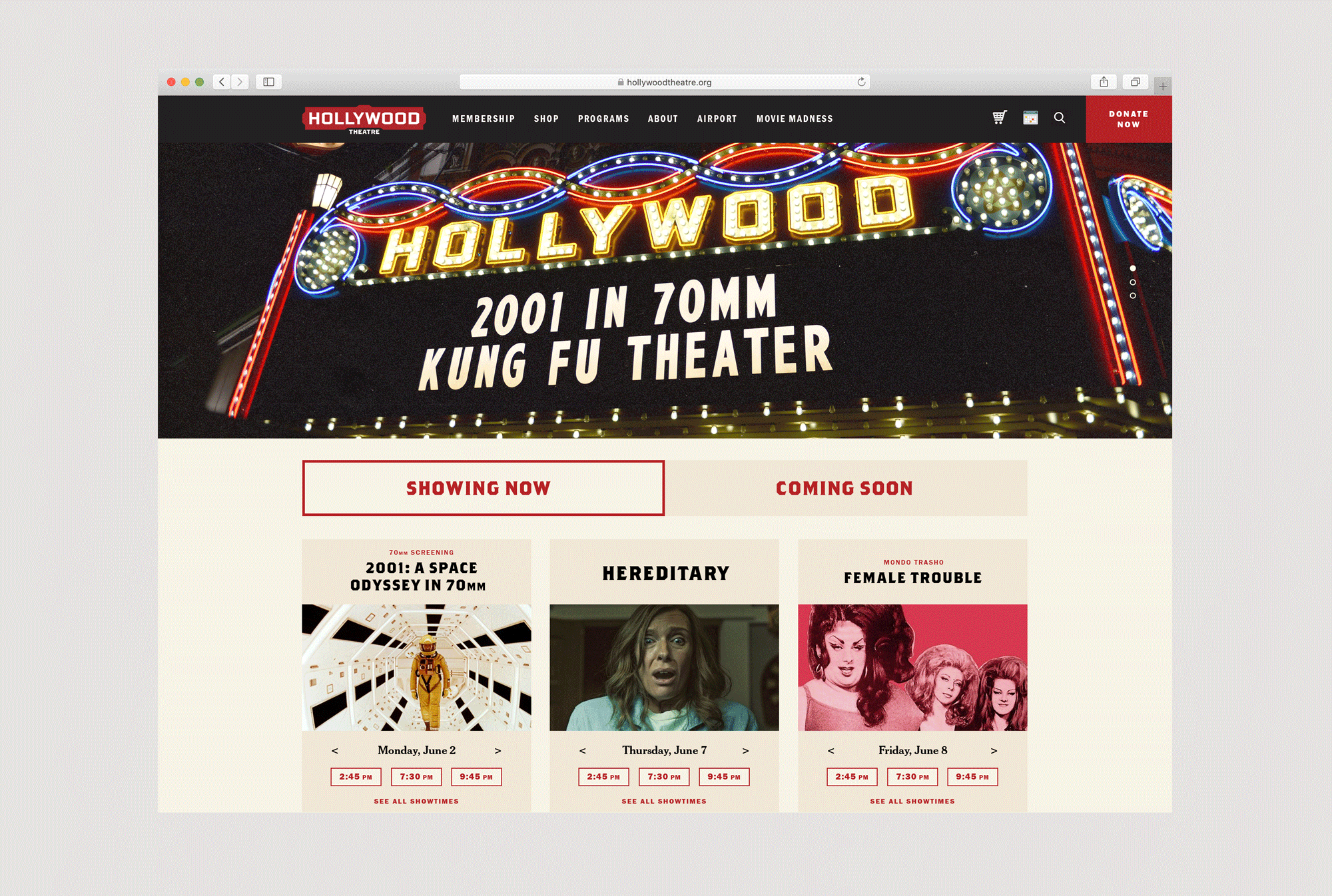
Task: Select the 7:30 PM Hereditary showtime
Action: coord(664,777)
